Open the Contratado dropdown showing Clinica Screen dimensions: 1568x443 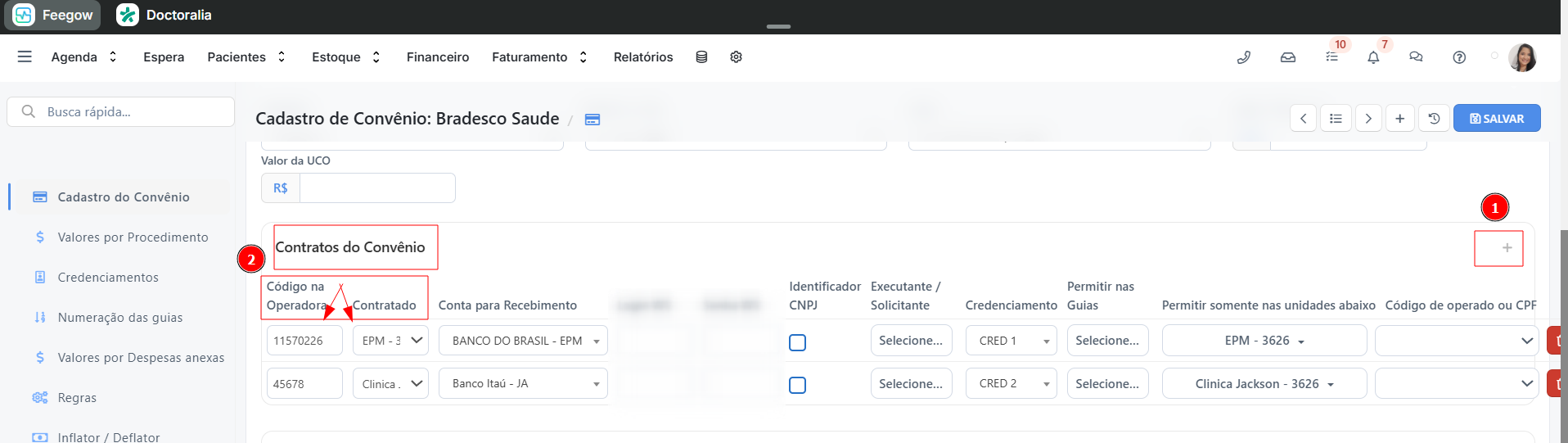pyautogui.click(x=390, y=383)
